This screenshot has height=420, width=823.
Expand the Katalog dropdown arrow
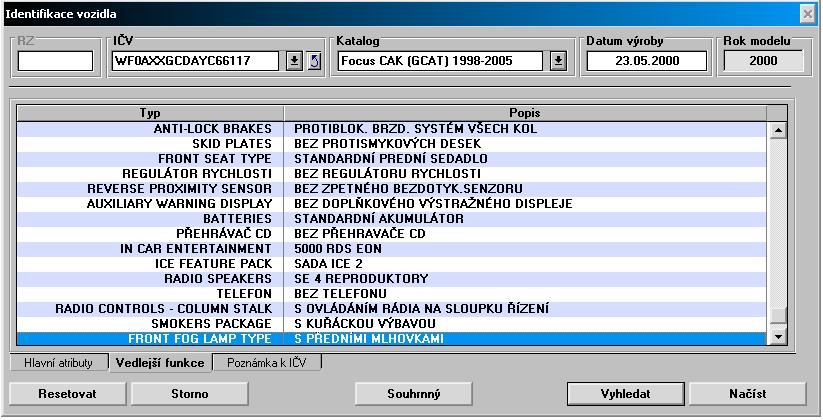[558, 61]
